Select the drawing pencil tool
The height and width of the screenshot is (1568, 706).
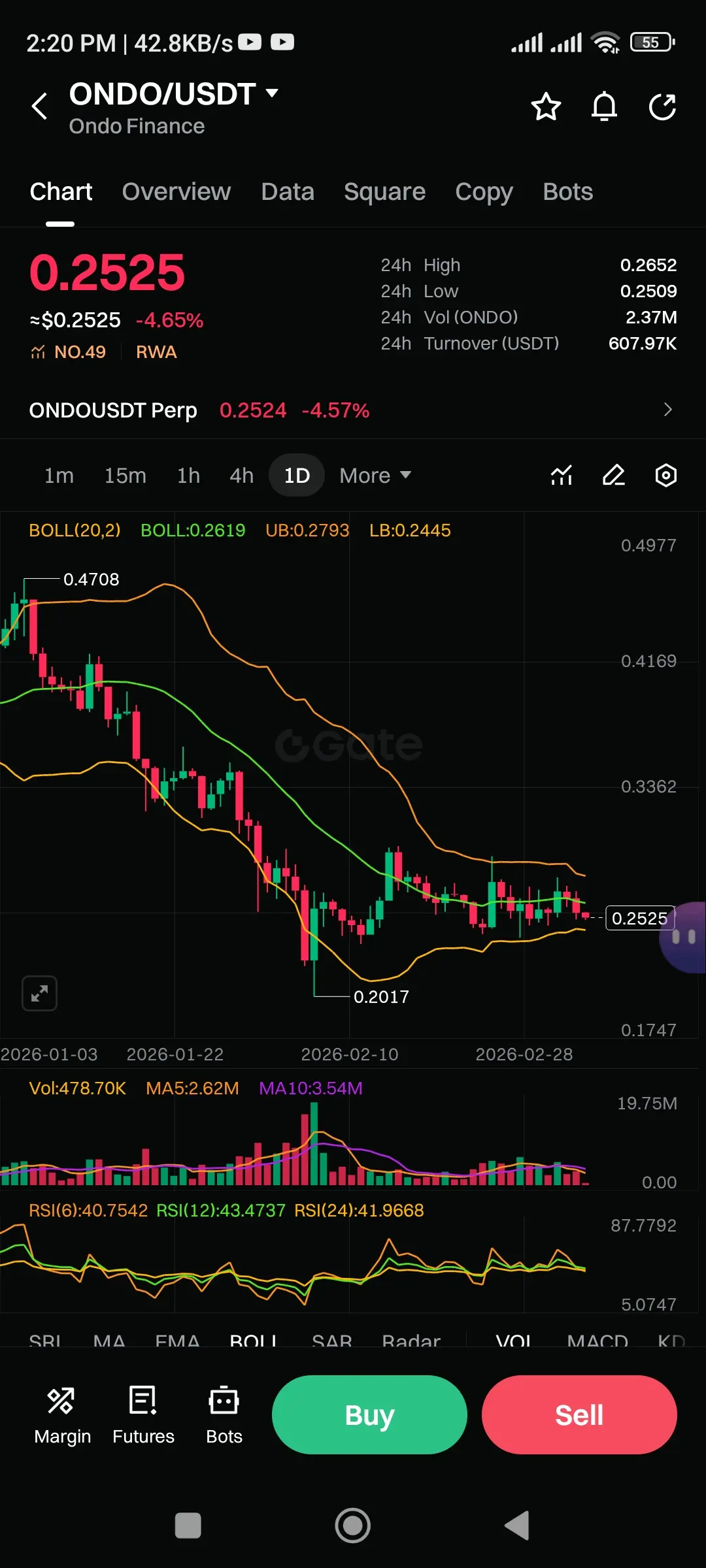tap(614, 475)
